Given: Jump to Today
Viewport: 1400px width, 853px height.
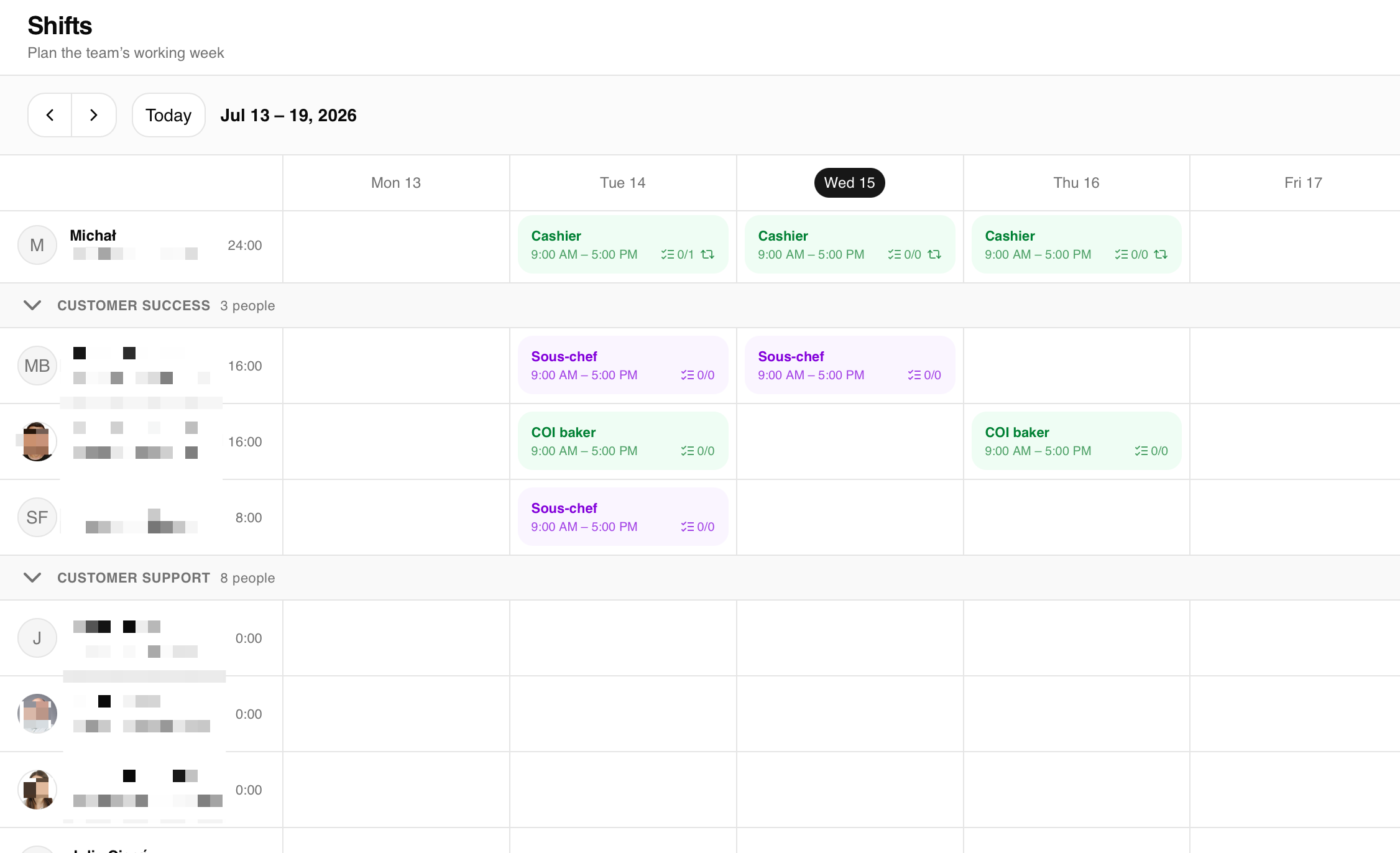Looking at the screenshot, I should coord(168,115).
